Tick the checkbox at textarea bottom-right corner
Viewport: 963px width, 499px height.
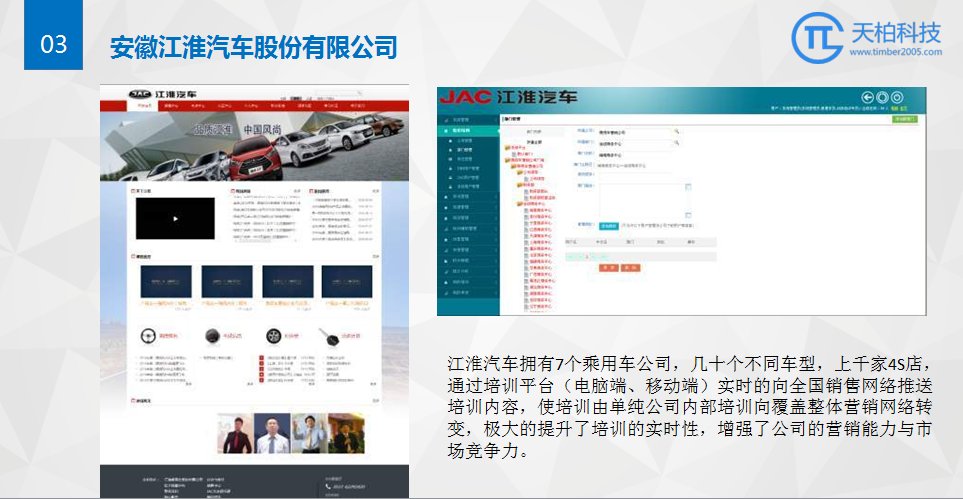688,215
